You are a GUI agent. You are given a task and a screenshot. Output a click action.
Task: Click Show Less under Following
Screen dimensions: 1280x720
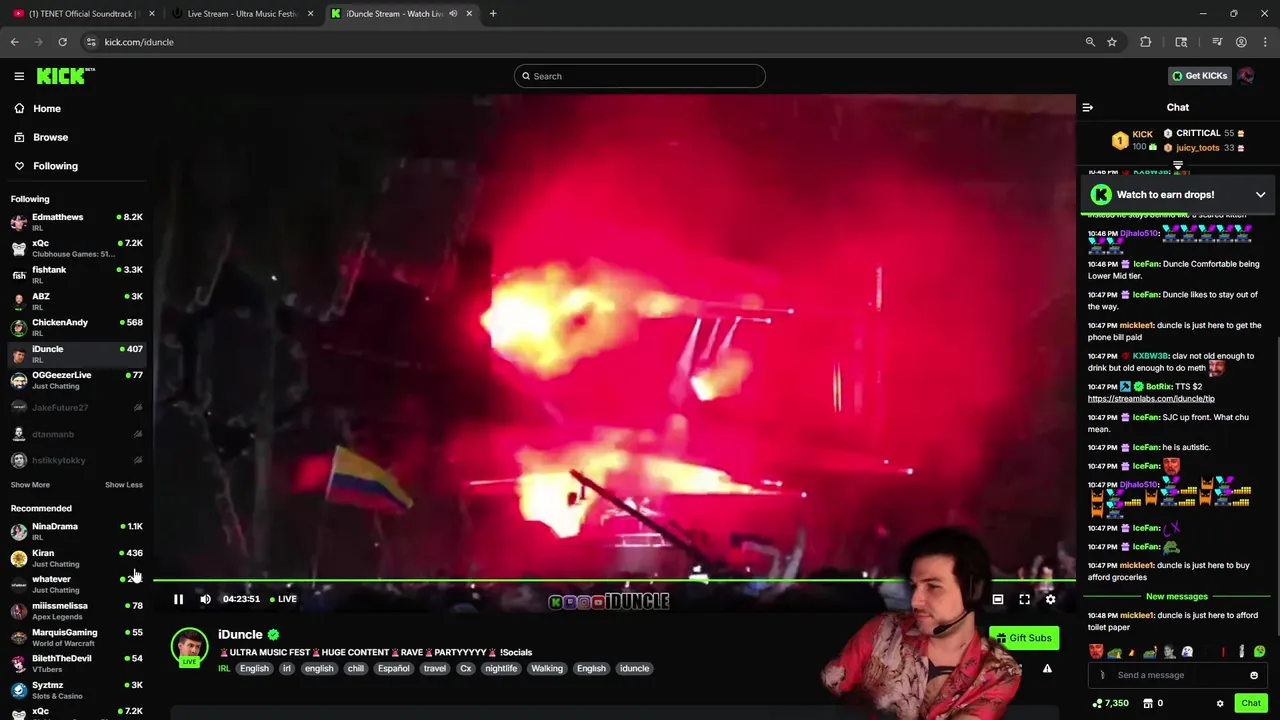(x=124, y=485)
